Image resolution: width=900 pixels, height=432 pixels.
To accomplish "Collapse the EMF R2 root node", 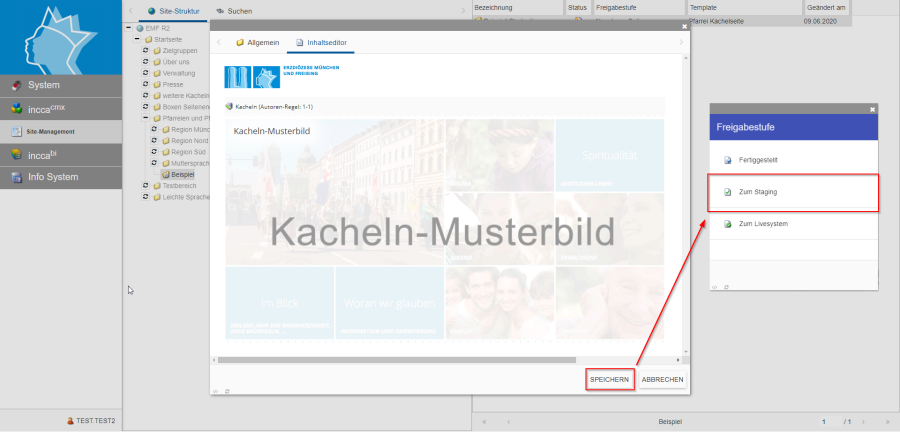I will 127,28.
